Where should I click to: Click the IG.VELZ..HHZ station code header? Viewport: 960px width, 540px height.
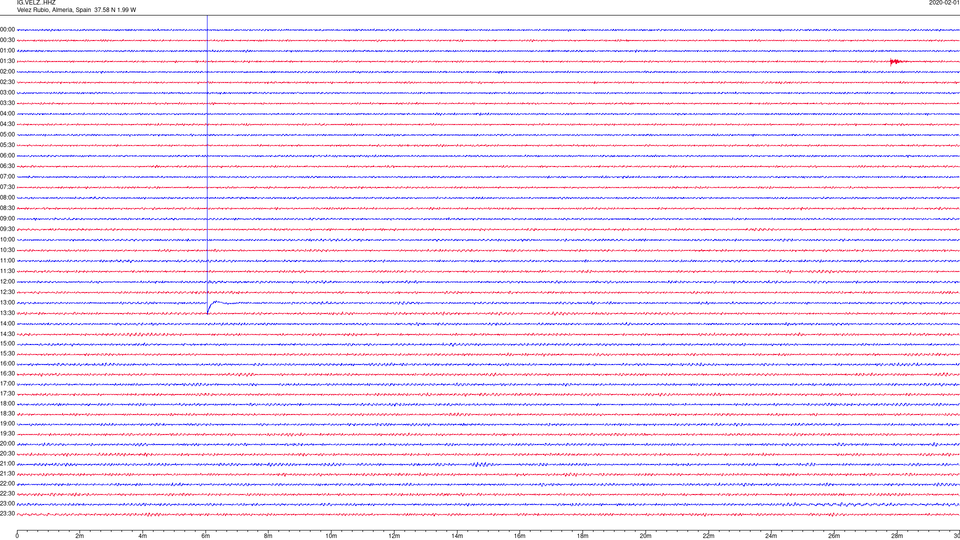tap(36, 3)
